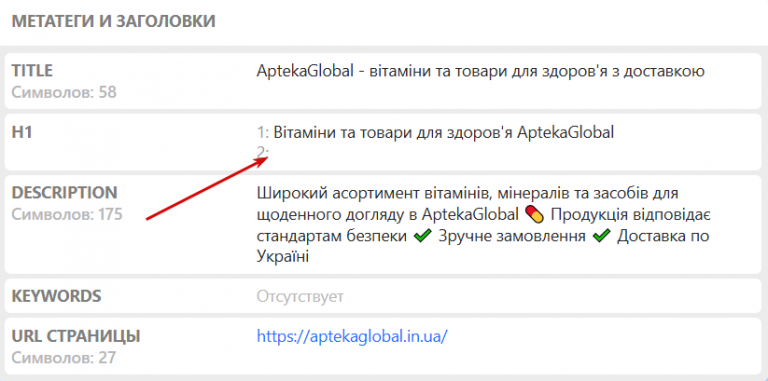Click the description text Широкий асортимент вітамінів
The image size is (768, 381).
(483, 225)
